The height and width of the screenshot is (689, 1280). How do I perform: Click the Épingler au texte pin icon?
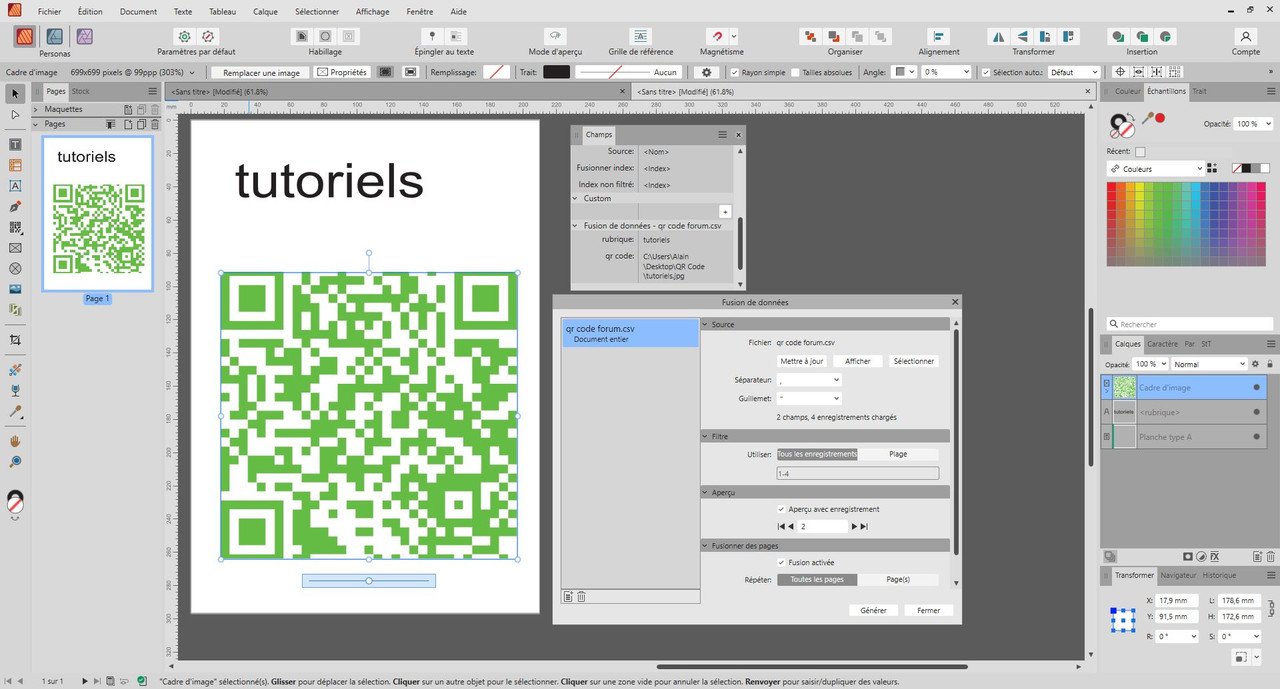[x=432, y=36]
